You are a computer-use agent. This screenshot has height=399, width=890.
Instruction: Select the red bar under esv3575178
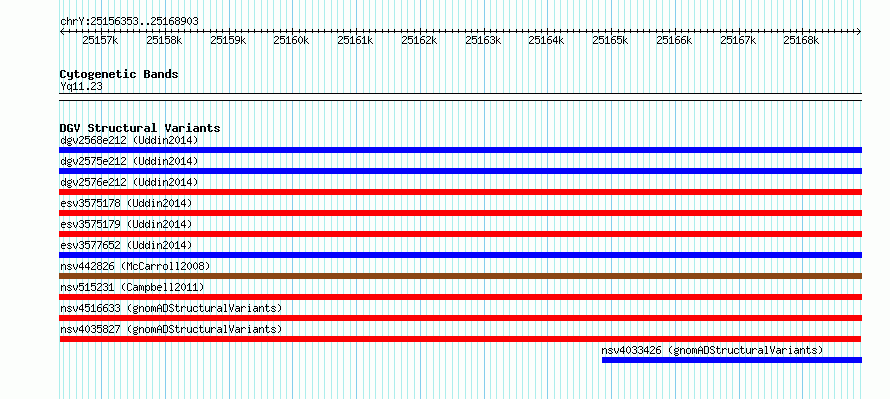tap(461, 213)
